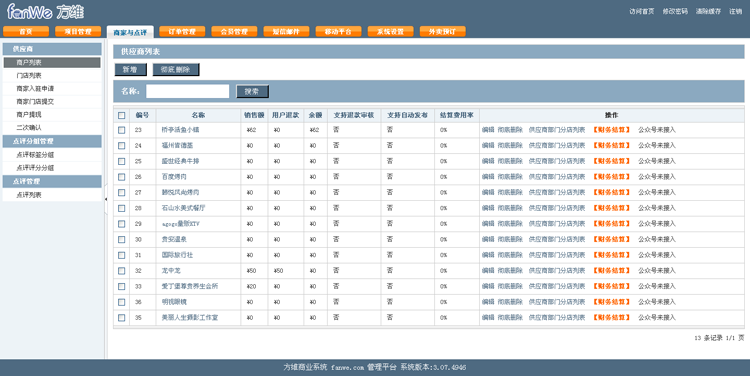Select the 商家与点评 navigation tab

click(x=130, y=32)
